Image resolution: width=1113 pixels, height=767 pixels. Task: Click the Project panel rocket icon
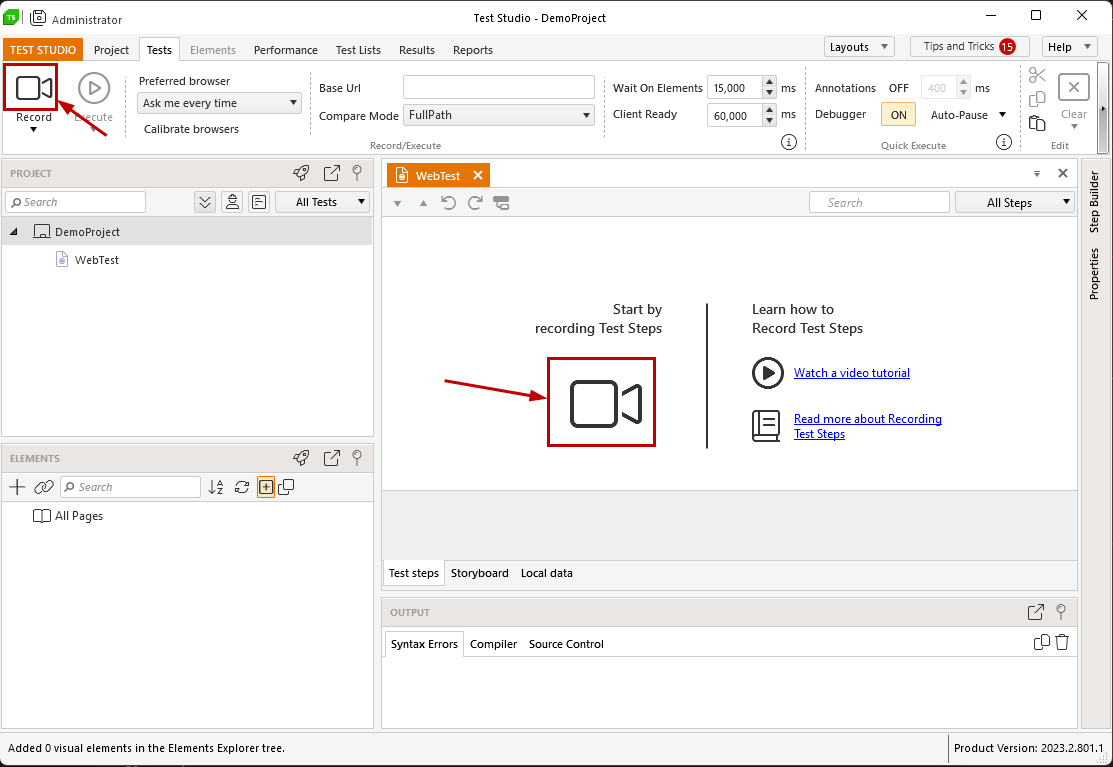[x=301, y=172]
